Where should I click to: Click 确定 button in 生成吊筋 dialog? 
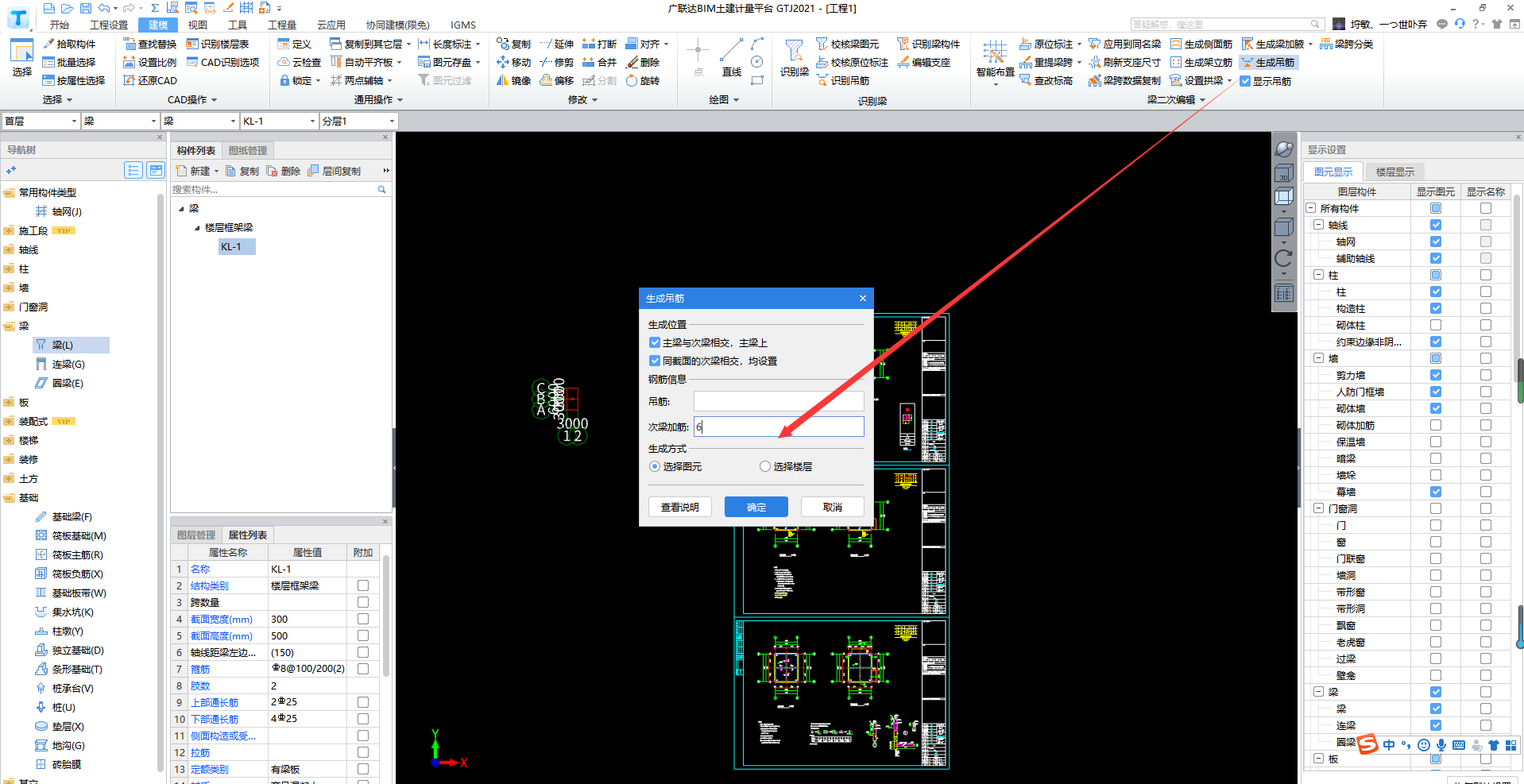(x=756, y=507)
